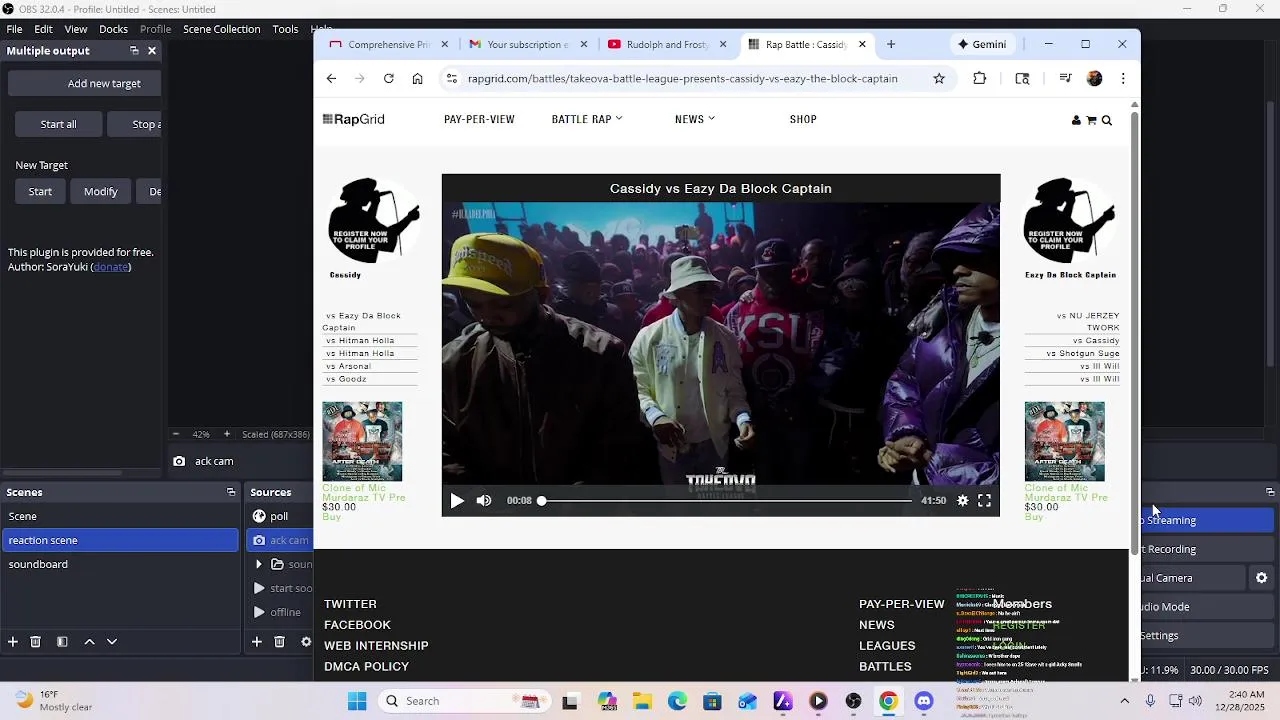Open RapGrid shopping cart icon

[x=1091, y=120]
